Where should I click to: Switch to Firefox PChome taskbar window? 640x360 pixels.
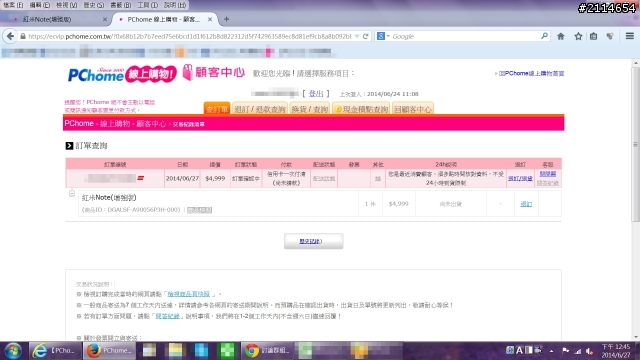pyautogui.click(x=109, y=351)
